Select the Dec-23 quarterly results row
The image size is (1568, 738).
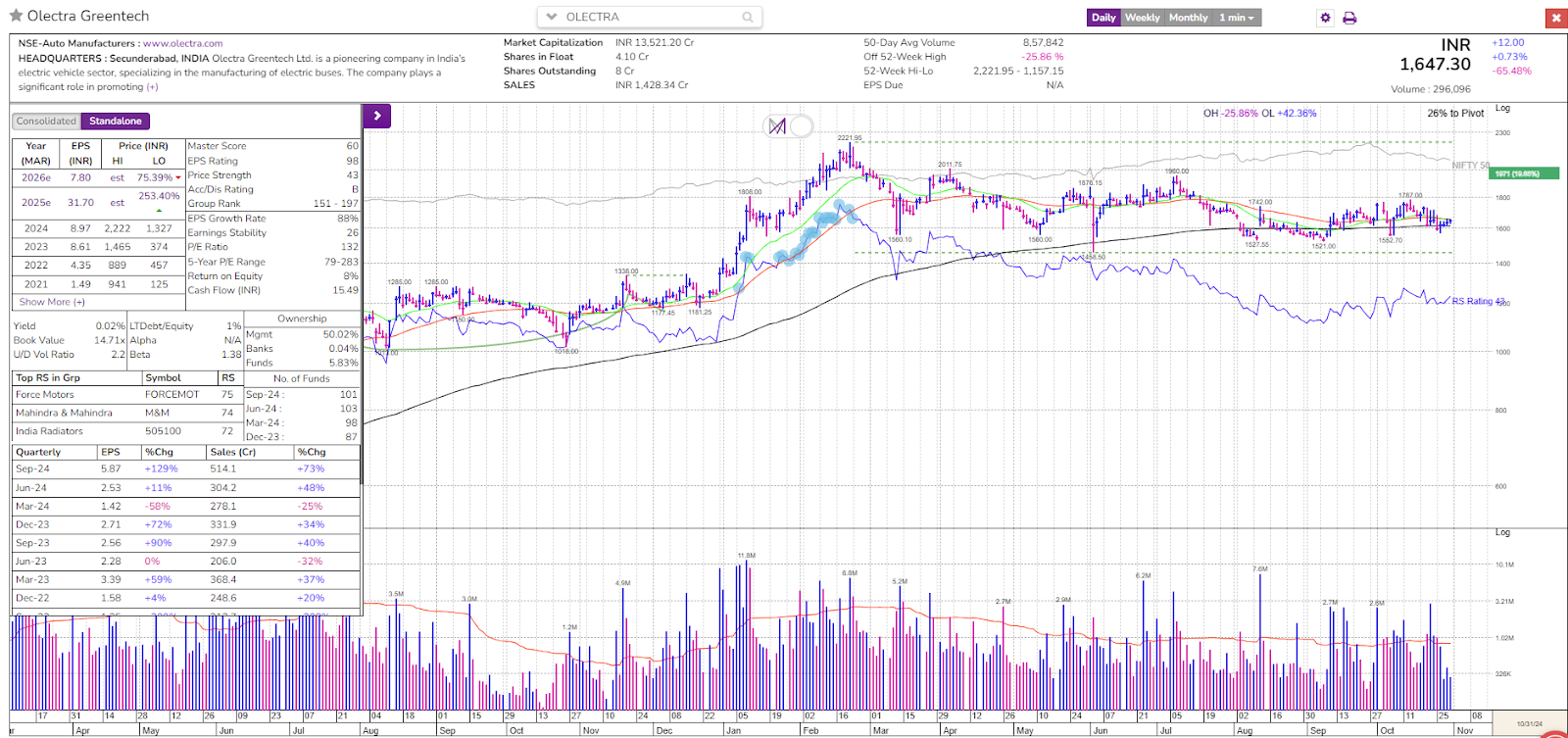(186, 525)
